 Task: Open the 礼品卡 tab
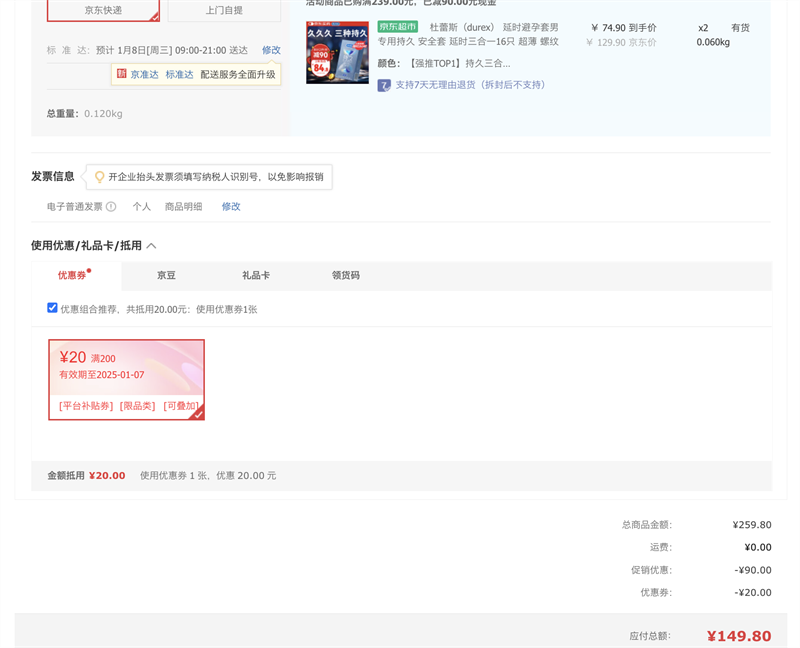point(256,276)
